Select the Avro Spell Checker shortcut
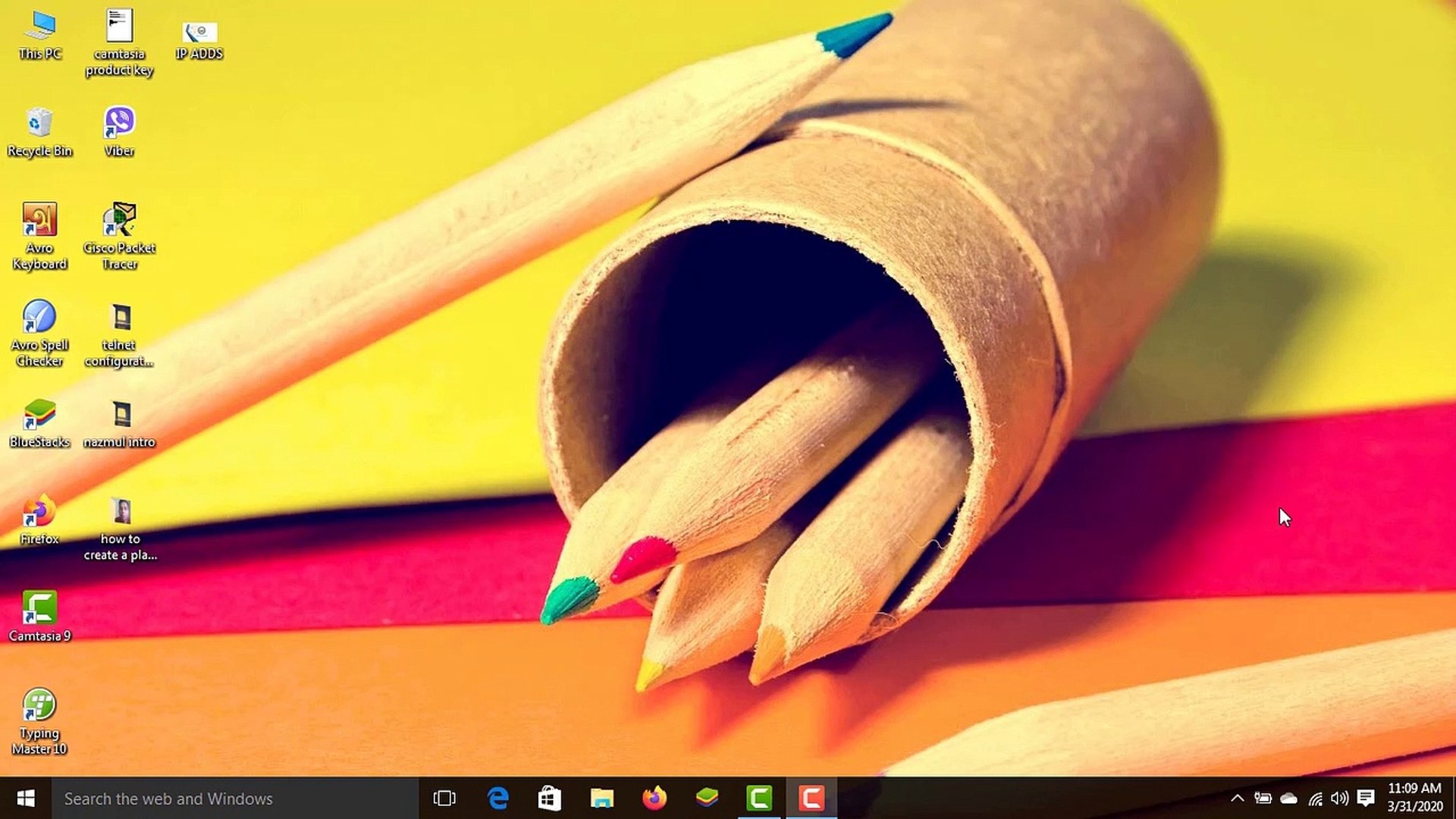Image resolution: width=1456 pixels, height=819 pixels. (39, 317)
